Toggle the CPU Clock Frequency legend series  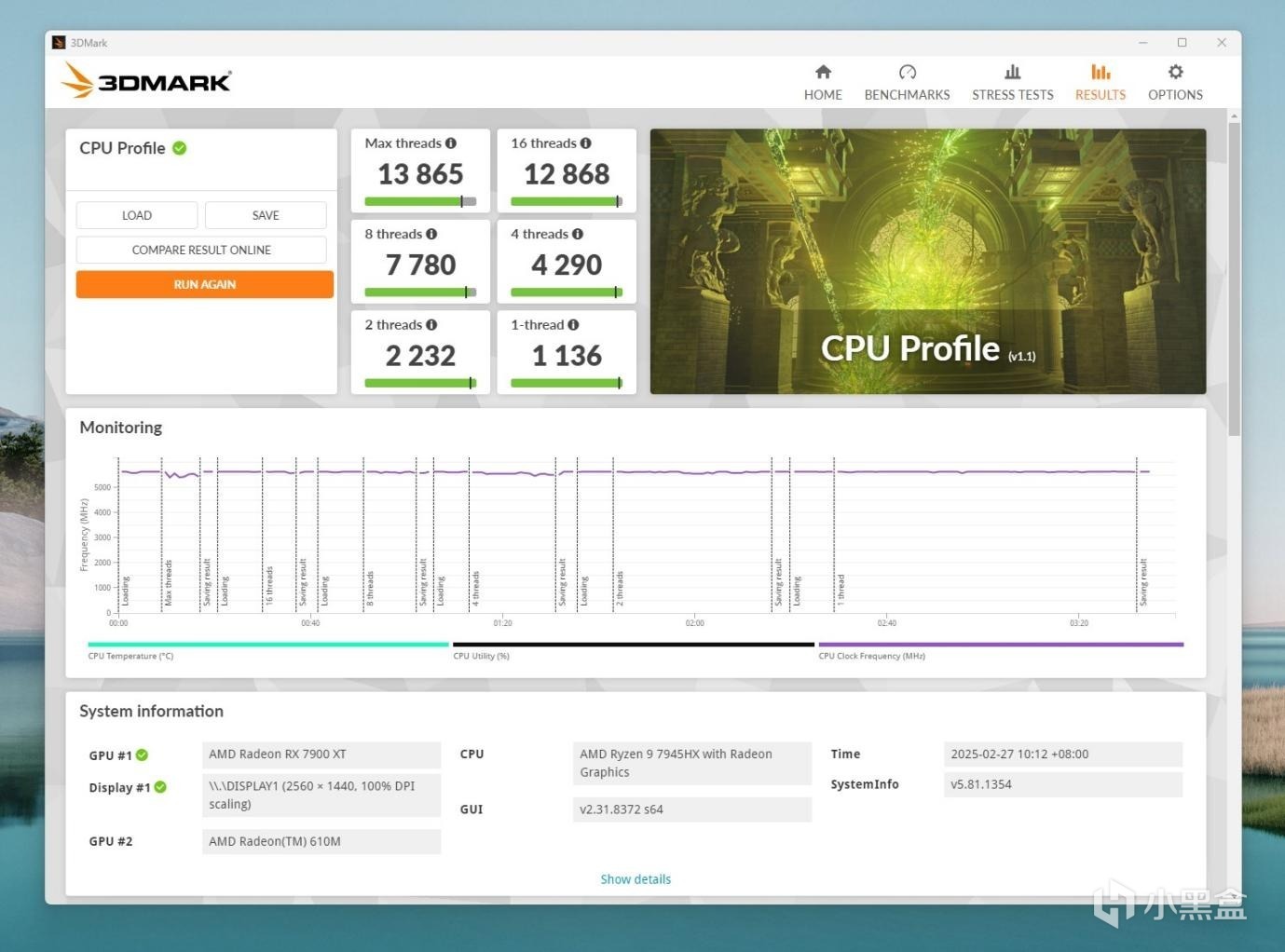pyautogui.click(x=1001, y=649)
